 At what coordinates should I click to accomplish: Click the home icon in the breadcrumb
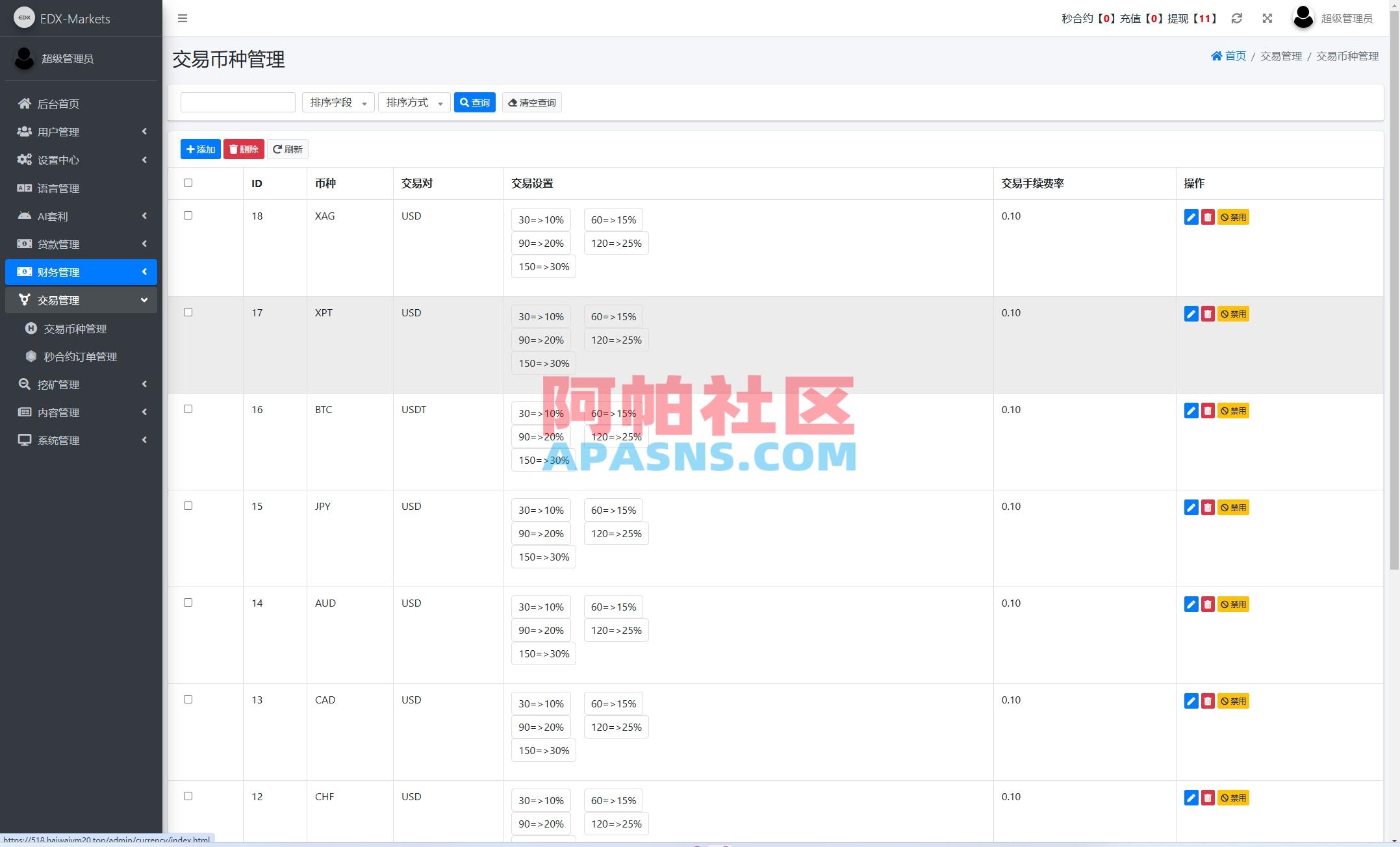click(1215, 56)
